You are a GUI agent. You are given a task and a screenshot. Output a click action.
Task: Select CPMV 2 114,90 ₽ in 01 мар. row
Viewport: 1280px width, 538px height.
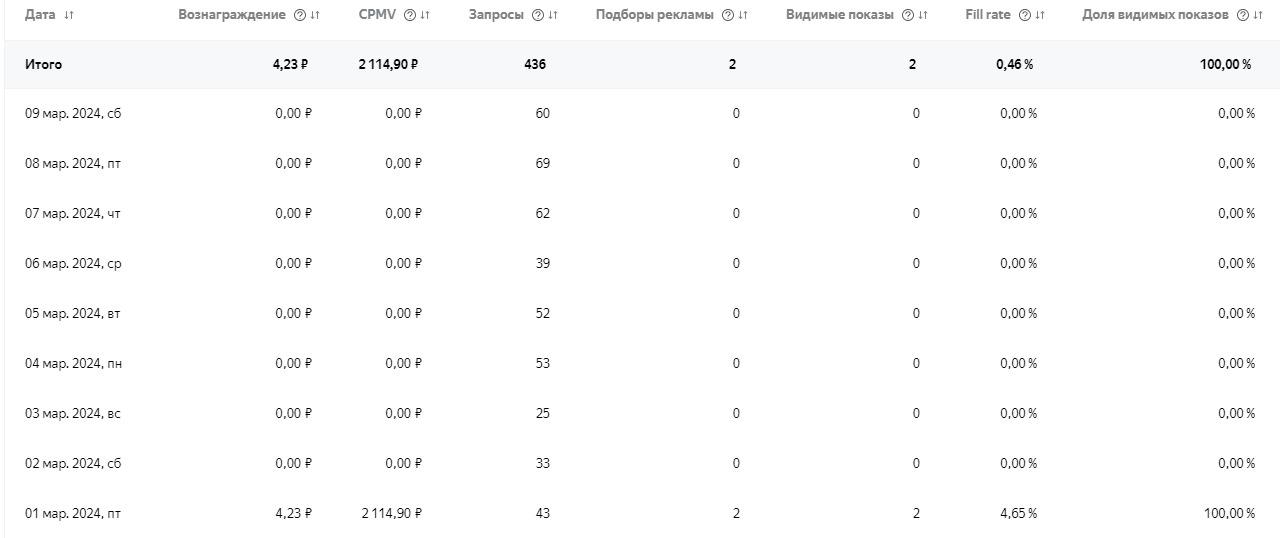point(392,514)
